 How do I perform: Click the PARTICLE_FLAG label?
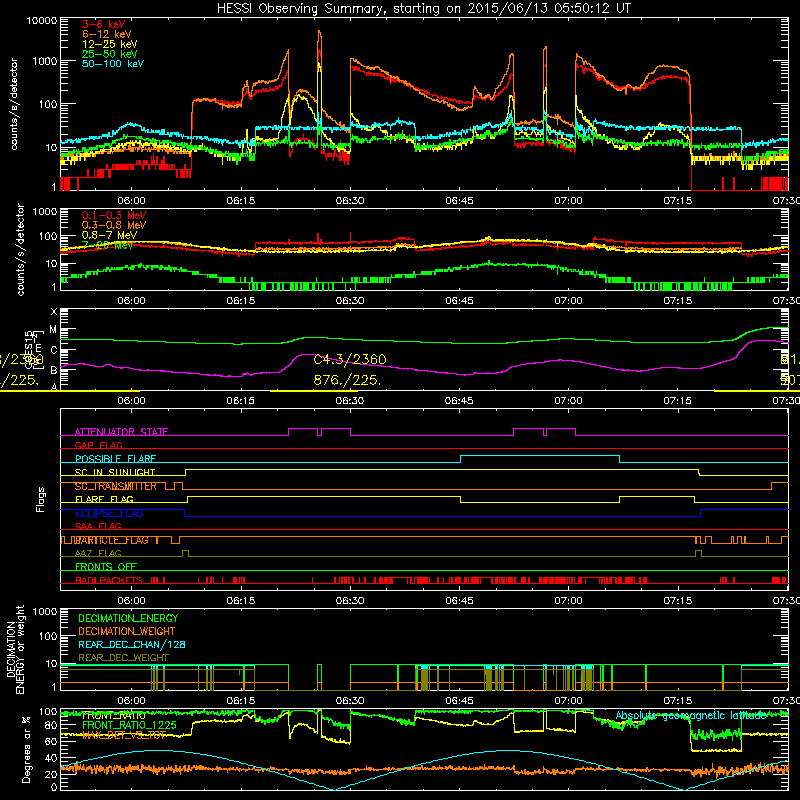click(112, 540)
